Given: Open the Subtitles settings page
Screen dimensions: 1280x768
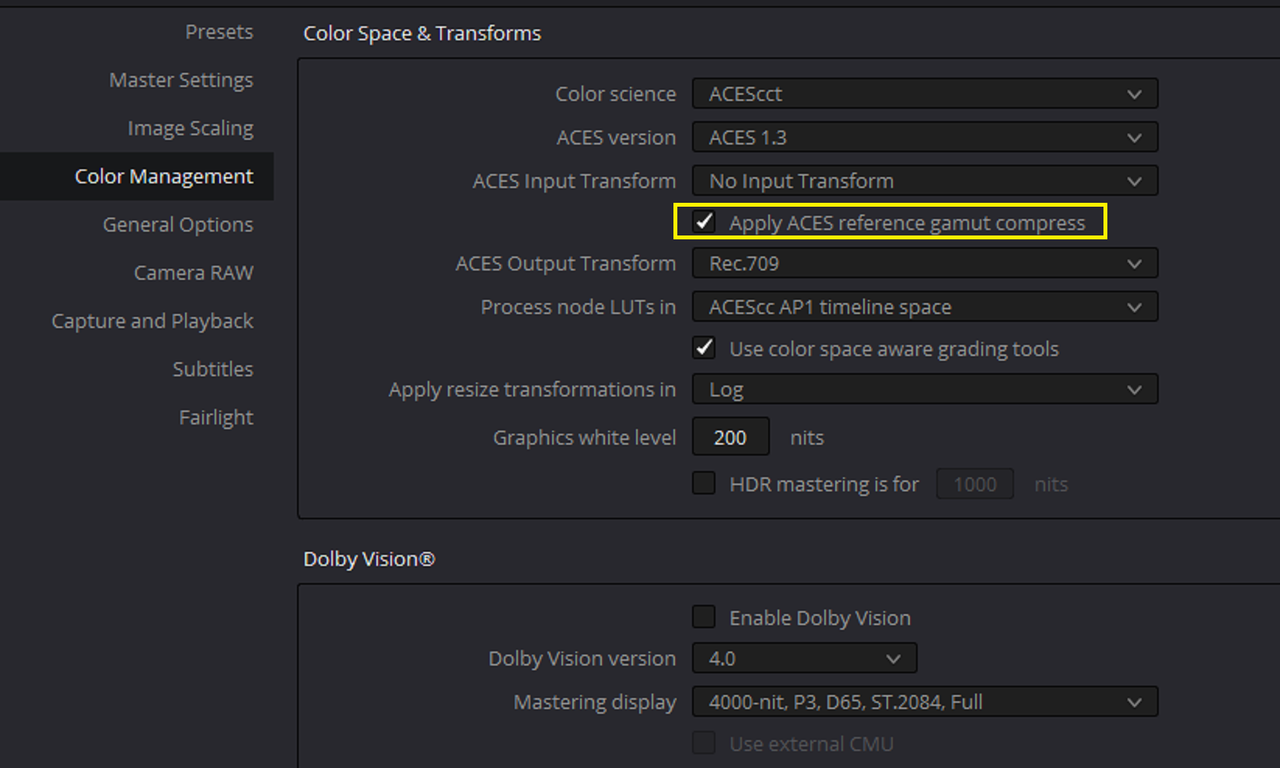Looking at the screenshot, I should coord(213,369).
